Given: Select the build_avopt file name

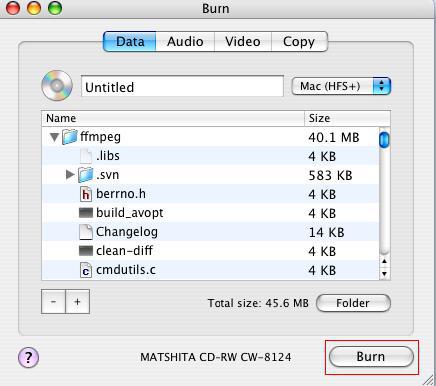Looking at the screenshot, I should coord(130,213).
